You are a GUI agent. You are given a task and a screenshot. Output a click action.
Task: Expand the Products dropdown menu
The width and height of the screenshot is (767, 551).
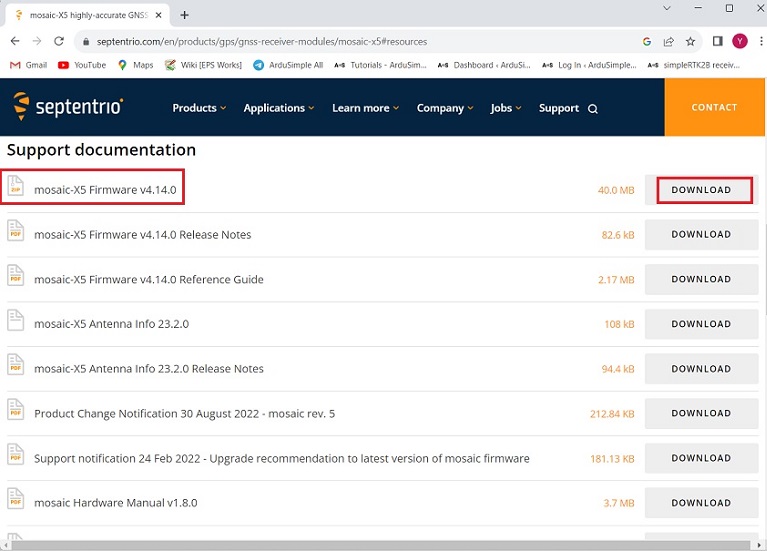point(199,108)
